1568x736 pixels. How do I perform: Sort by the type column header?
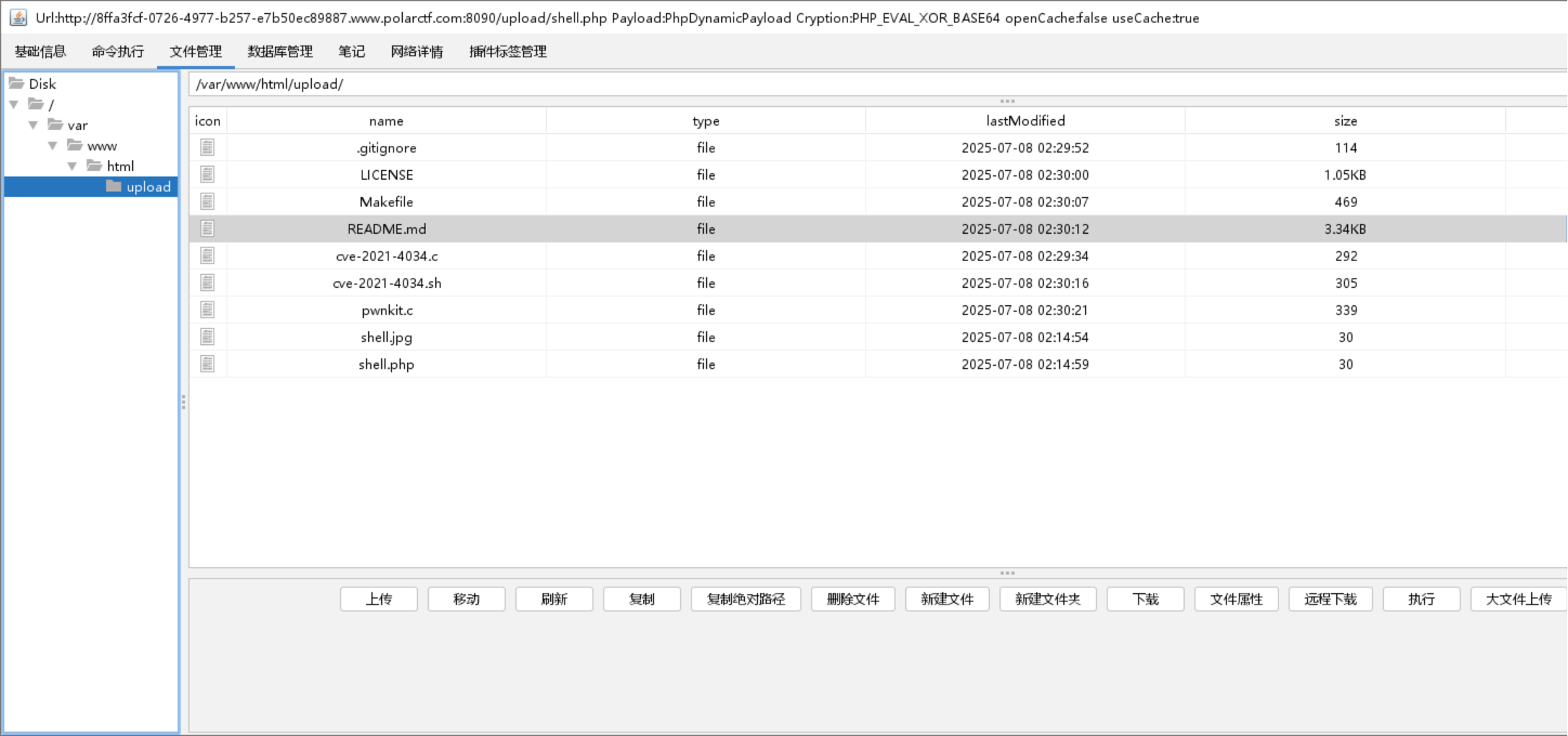[x=706, y=121]
